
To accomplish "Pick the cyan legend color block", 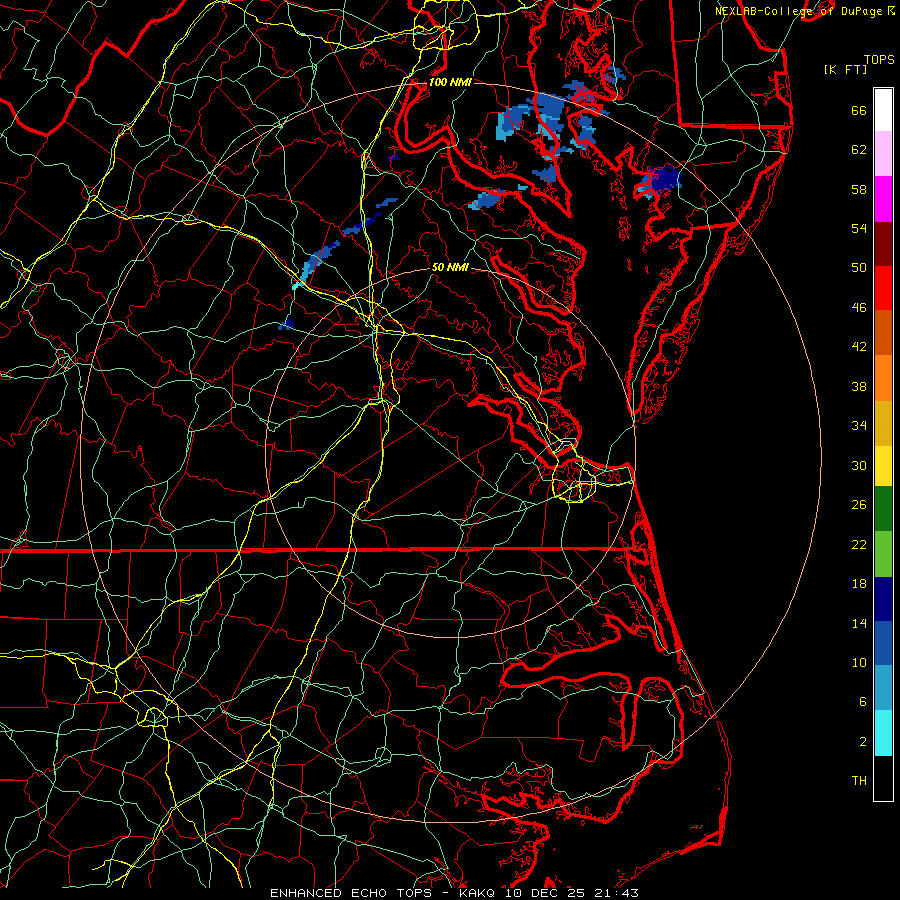I will (x=883, y=733).
